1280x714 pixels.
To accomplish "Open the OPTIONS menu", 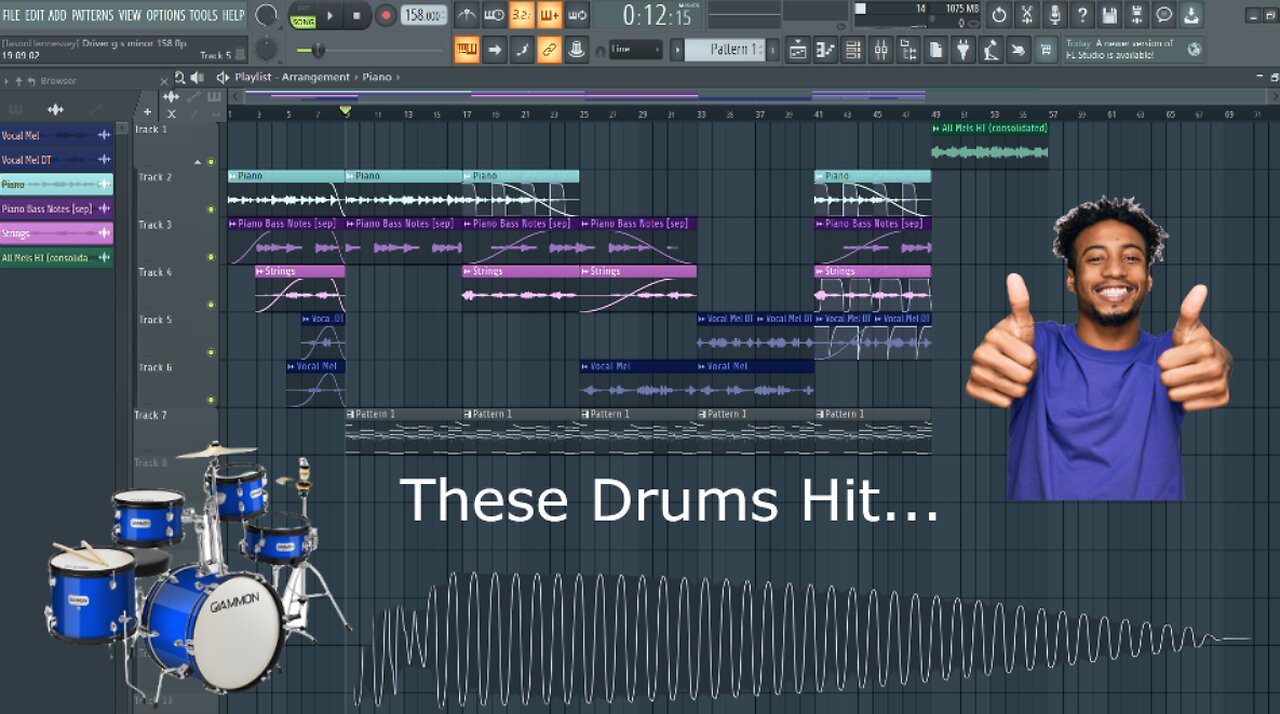I will [166, 15].
